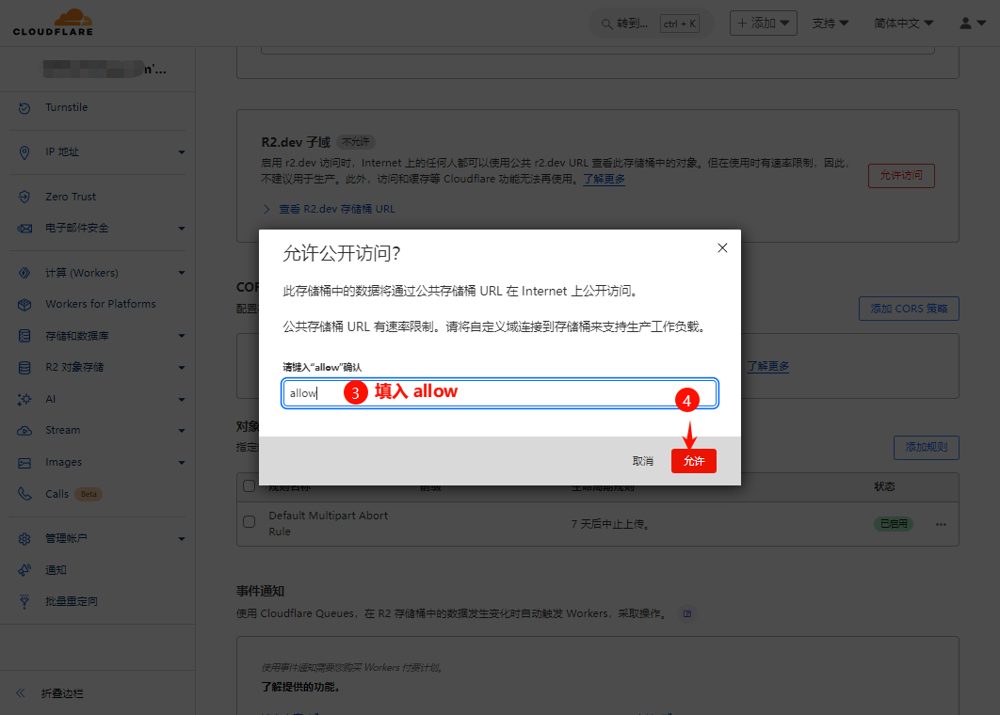Open Workers for Platforms menu item
Screen dimensions: 1000x715
[x=100, y=304]
